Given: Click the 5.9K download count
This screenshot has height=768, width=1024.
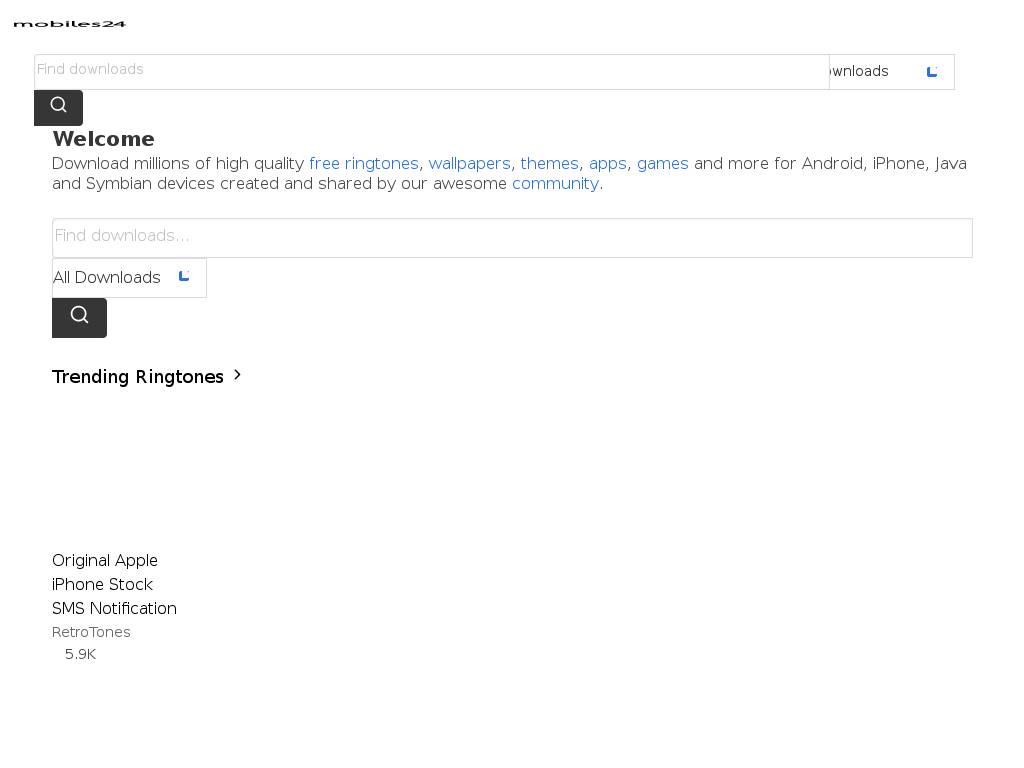Looking at the screenshot, I should [x=80, y=654].
